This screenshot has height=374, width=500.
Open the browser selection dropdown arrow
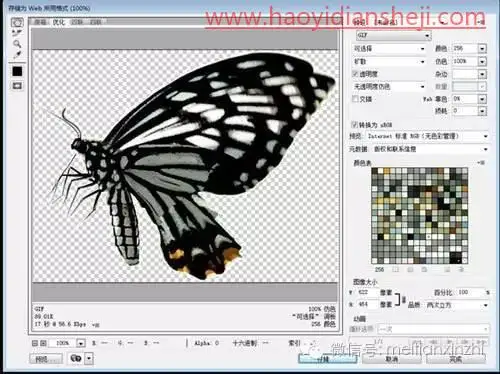coord(89,359)
